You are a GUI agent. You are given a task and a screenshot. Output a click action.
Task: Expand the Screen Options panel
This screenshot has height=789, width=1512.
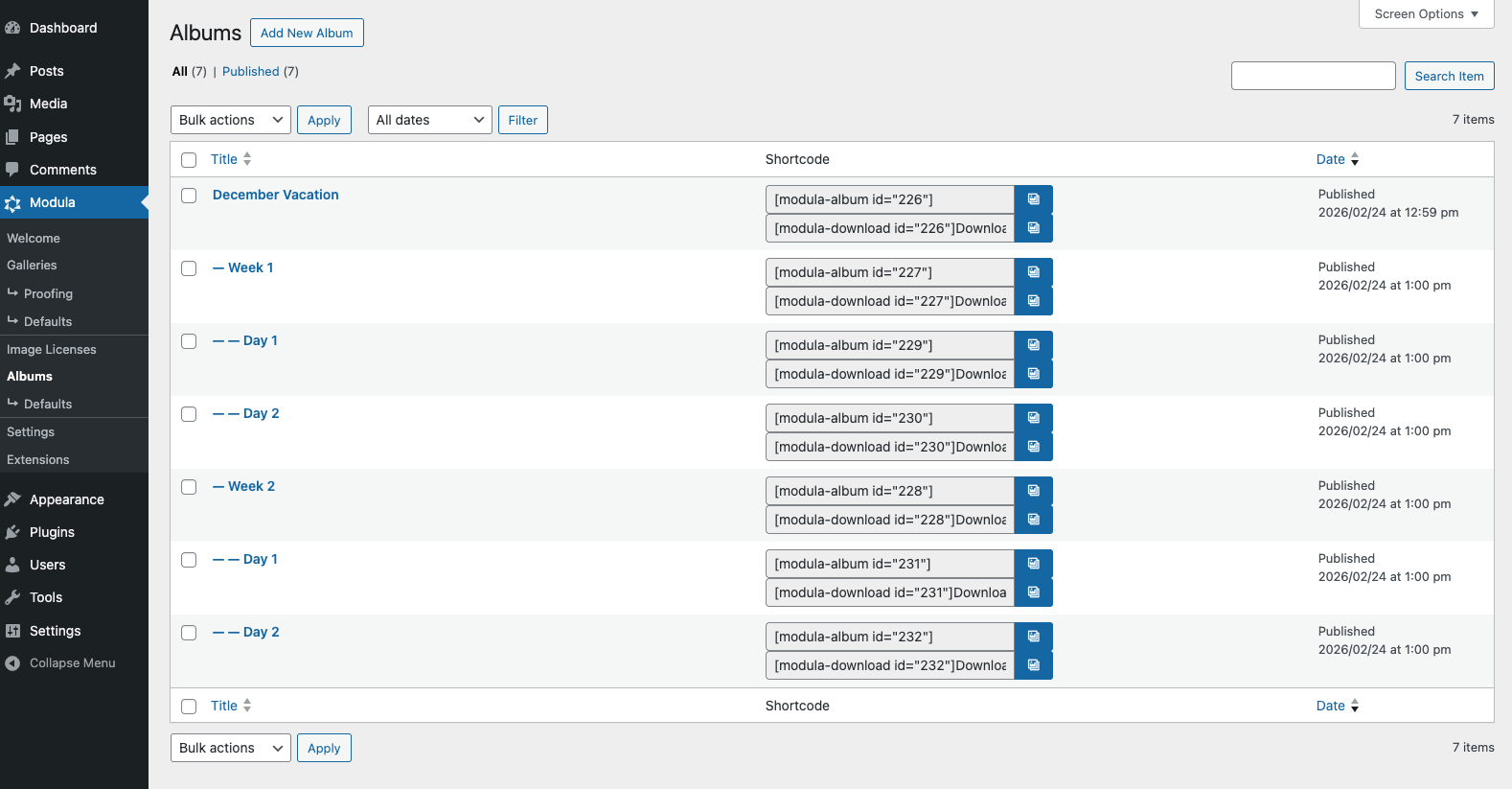pos(1426,14)
